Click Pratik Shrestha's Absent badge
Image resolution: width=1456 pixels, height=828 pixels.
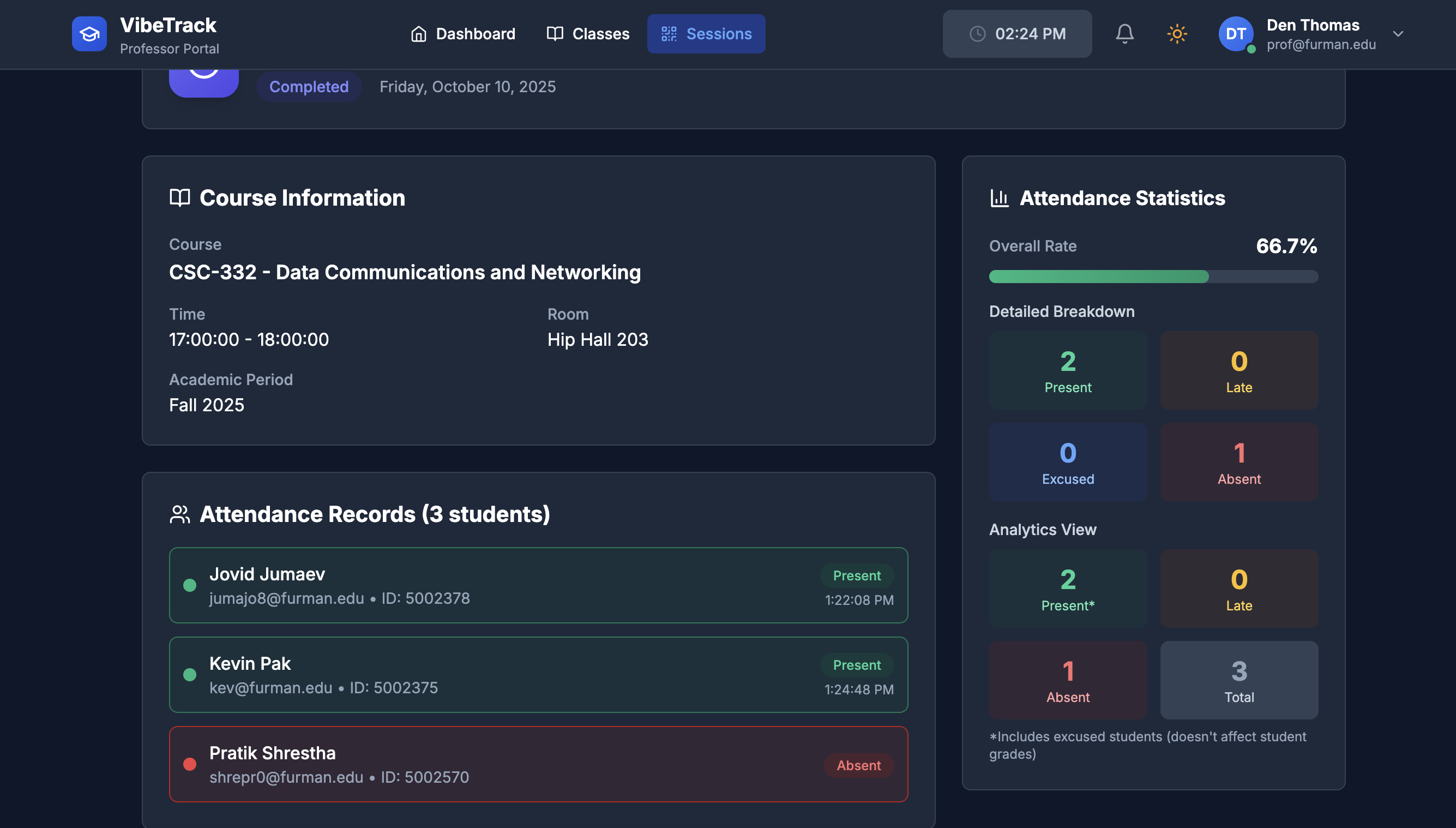coord(858,765)
